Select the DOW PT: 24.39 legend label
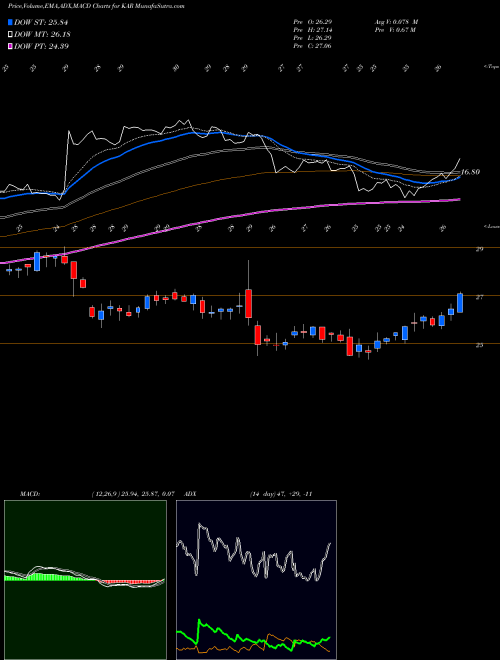The width and height of the screenshot is (500, 660). click(x=41, y=46)
